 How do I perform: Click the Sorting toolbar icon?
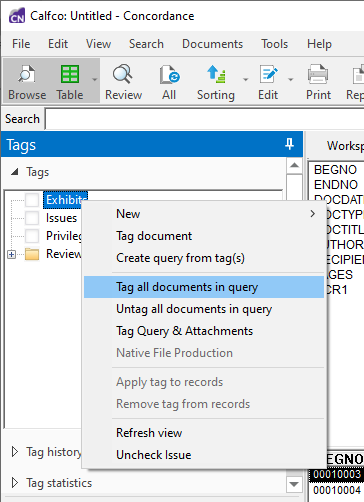[216, 81]
